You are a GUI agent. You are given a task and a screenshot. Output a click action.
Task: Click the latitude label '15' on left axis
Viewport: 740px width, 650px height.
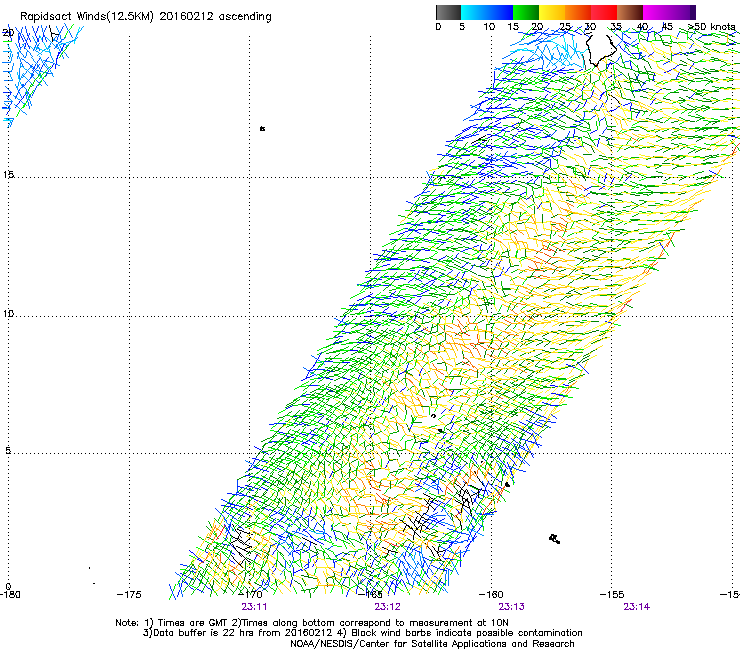8,175
